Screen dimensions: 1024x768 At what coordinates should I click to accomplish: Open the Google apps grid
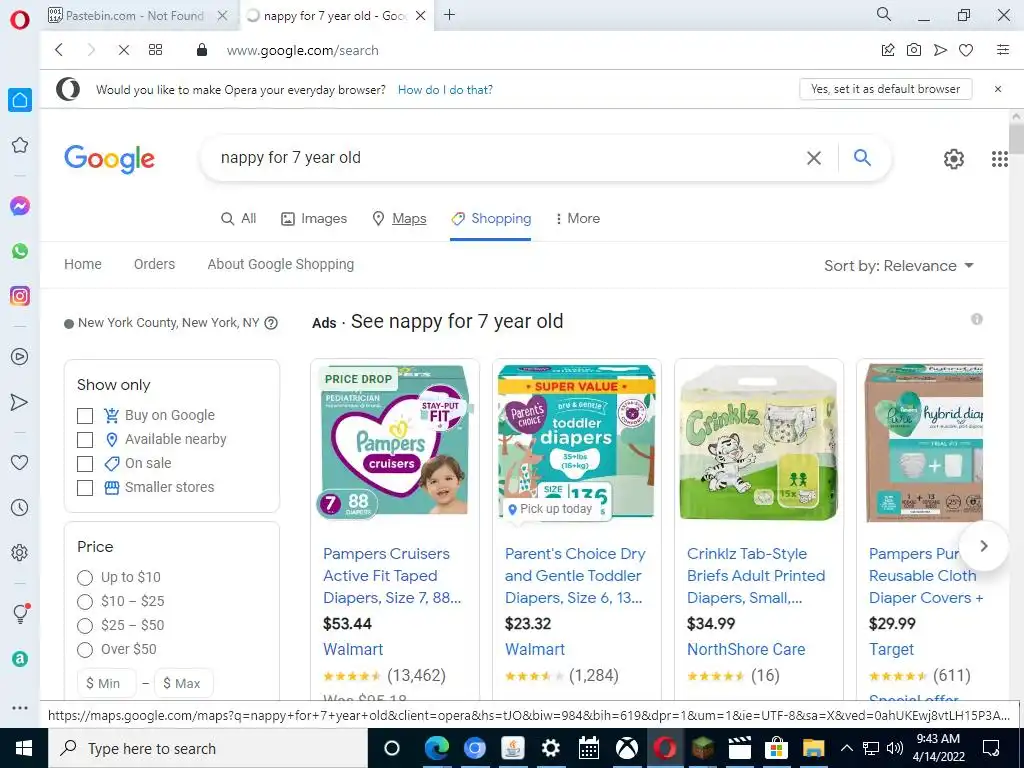pos(999,159)
